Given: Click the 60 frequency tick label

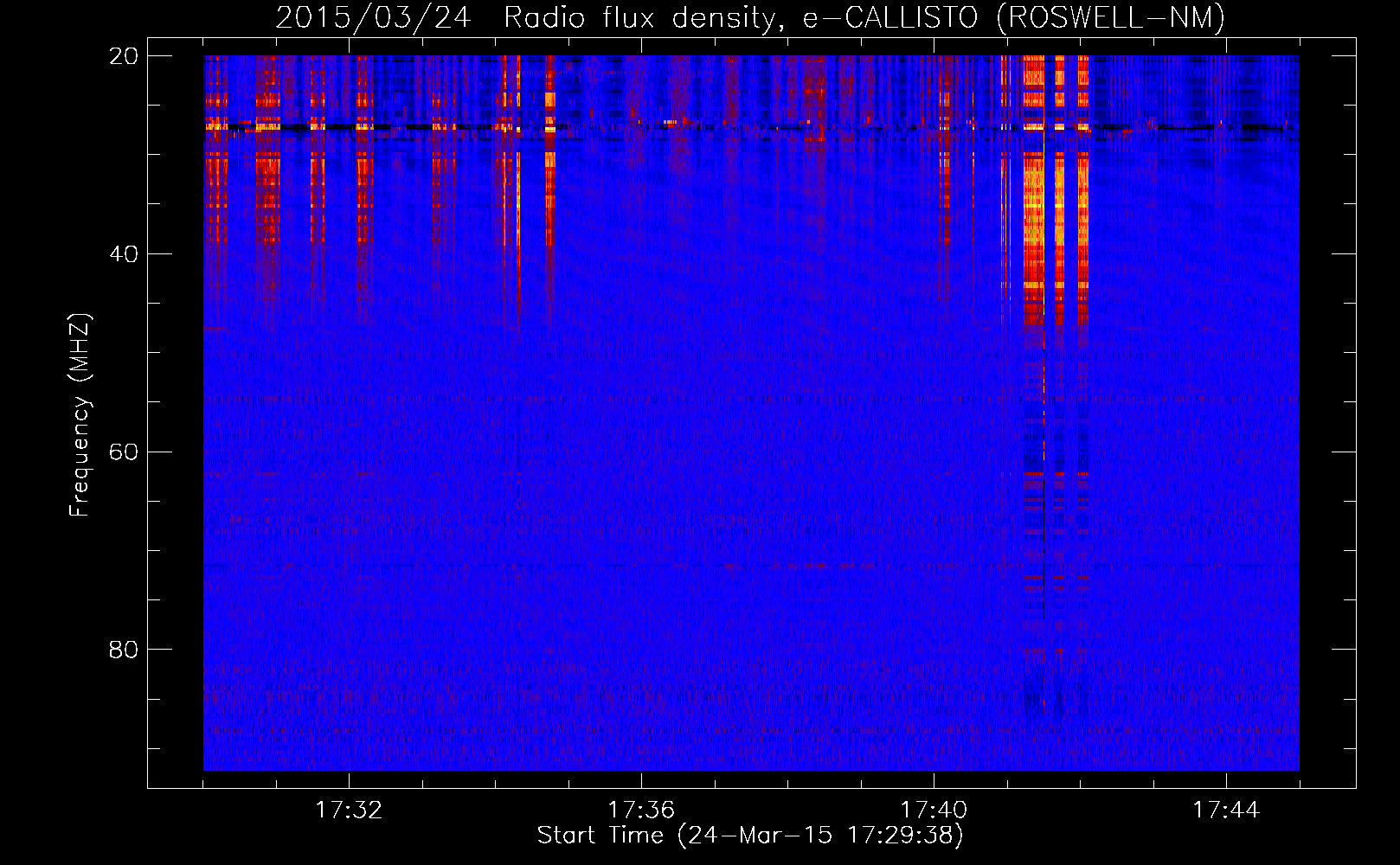Looking at the screenshot, I should tap(124, 452).
